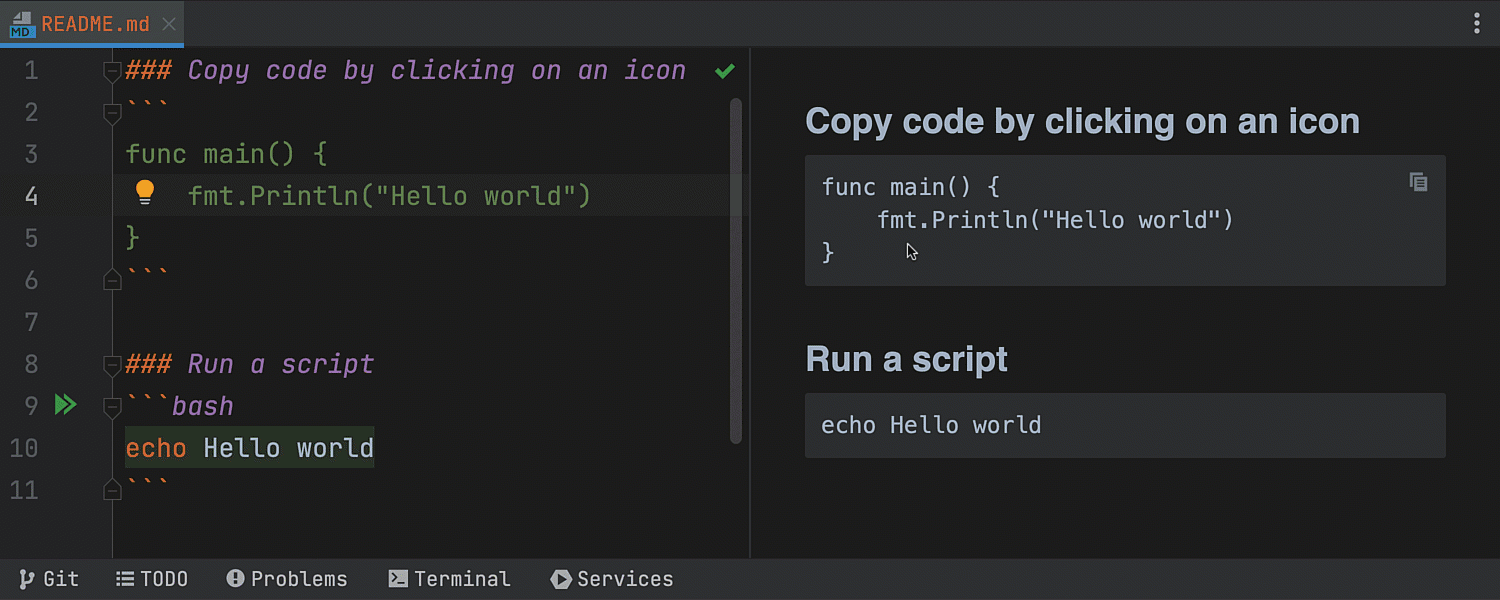This screenshot has height=600, width=1500.
Task: Open the editor tab options three-dot menu
Action: tap(1477, 23)
